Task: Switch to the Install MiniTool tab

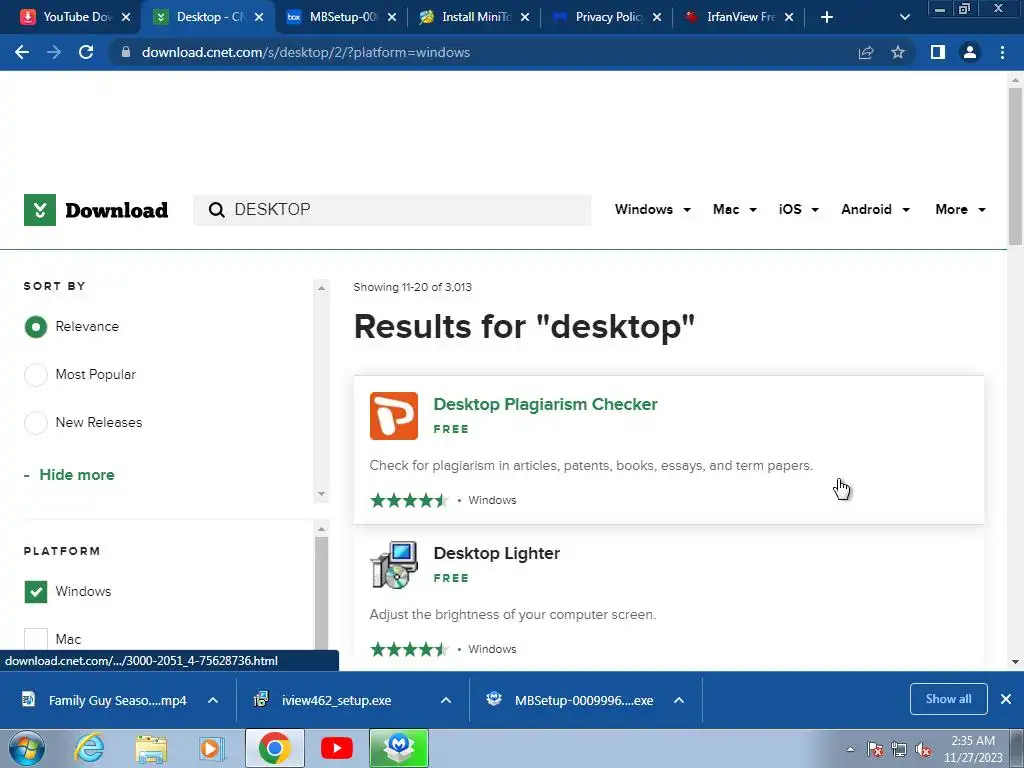Action: (474, 17)
